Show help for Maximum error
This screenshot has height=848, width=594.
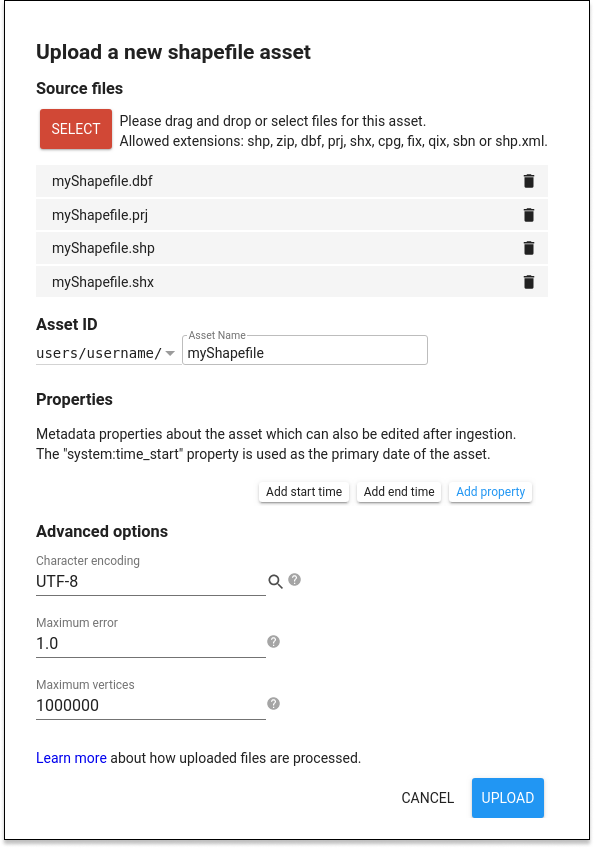(x=273, y=641)
